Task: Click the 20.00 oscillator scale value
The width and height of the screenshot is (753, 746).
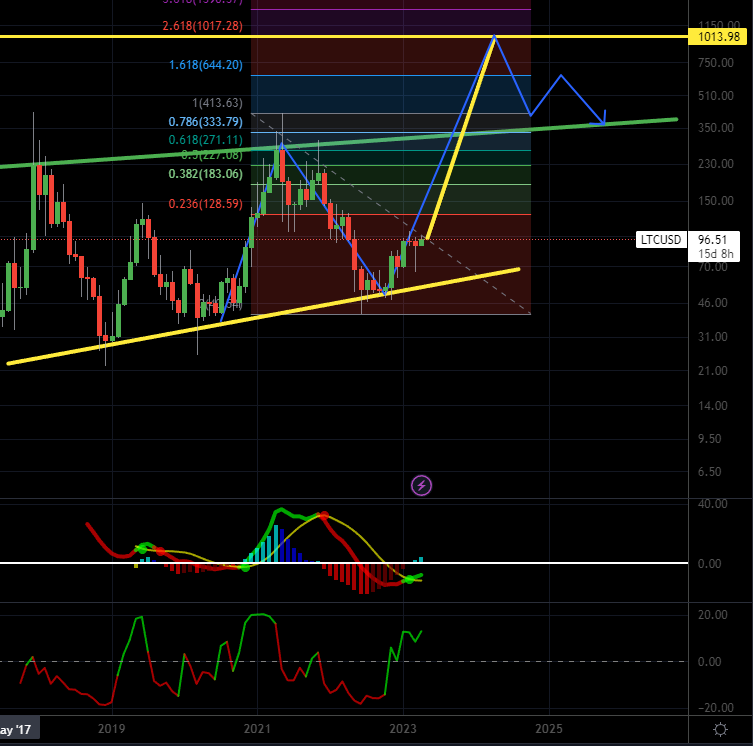Action: (x=713, y=615)
